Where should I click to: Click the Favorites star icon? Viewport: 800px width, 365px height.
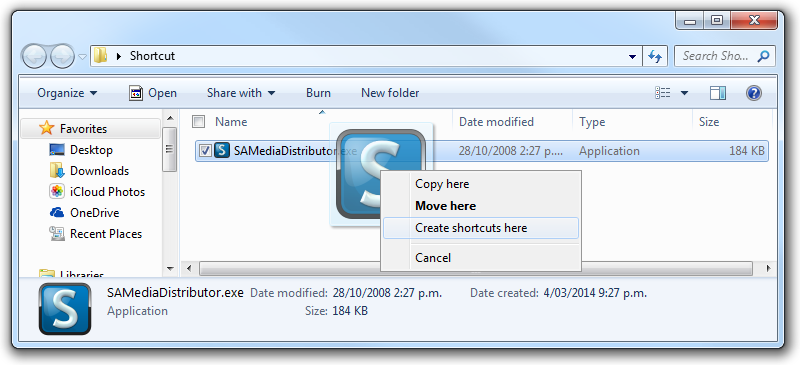tap(46, 128)
